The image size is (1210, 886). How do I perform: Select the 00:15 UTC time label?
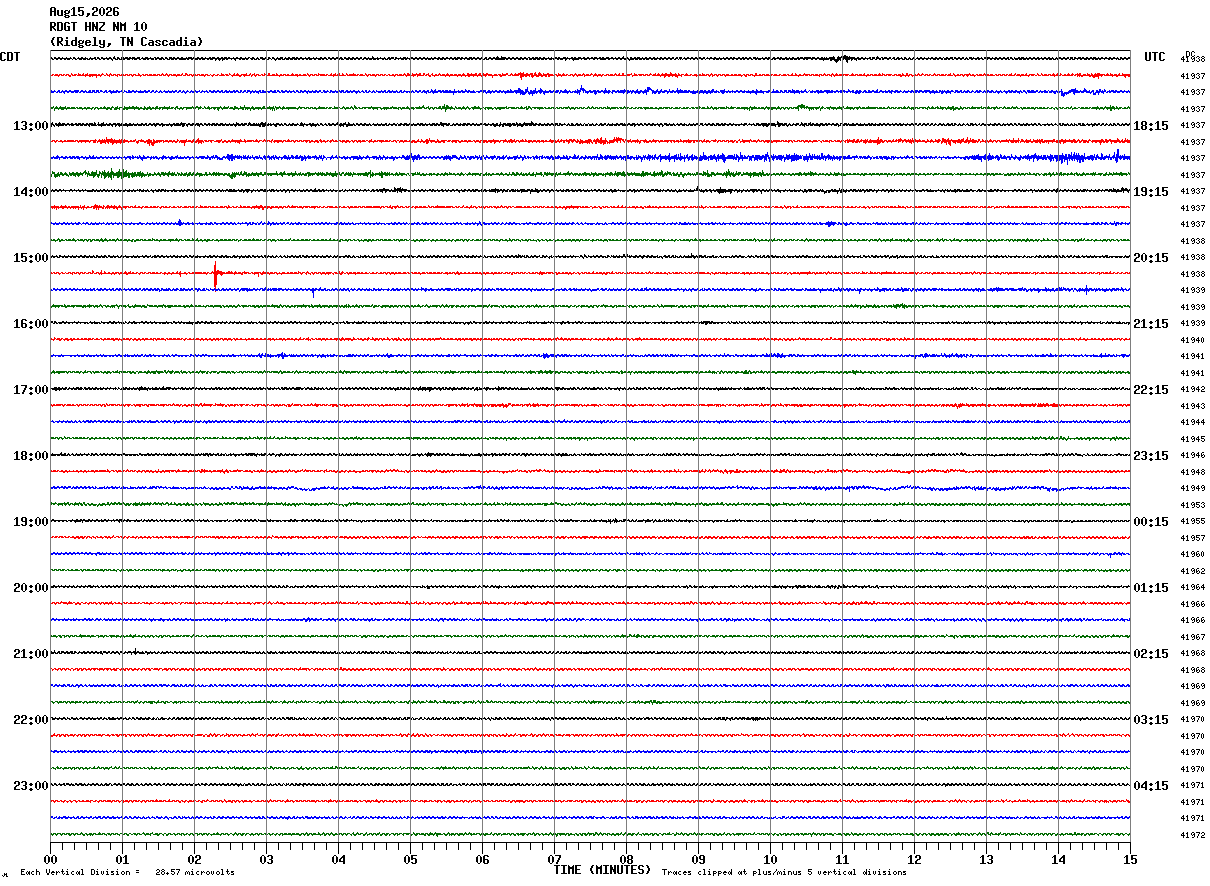pos(1151,522)
